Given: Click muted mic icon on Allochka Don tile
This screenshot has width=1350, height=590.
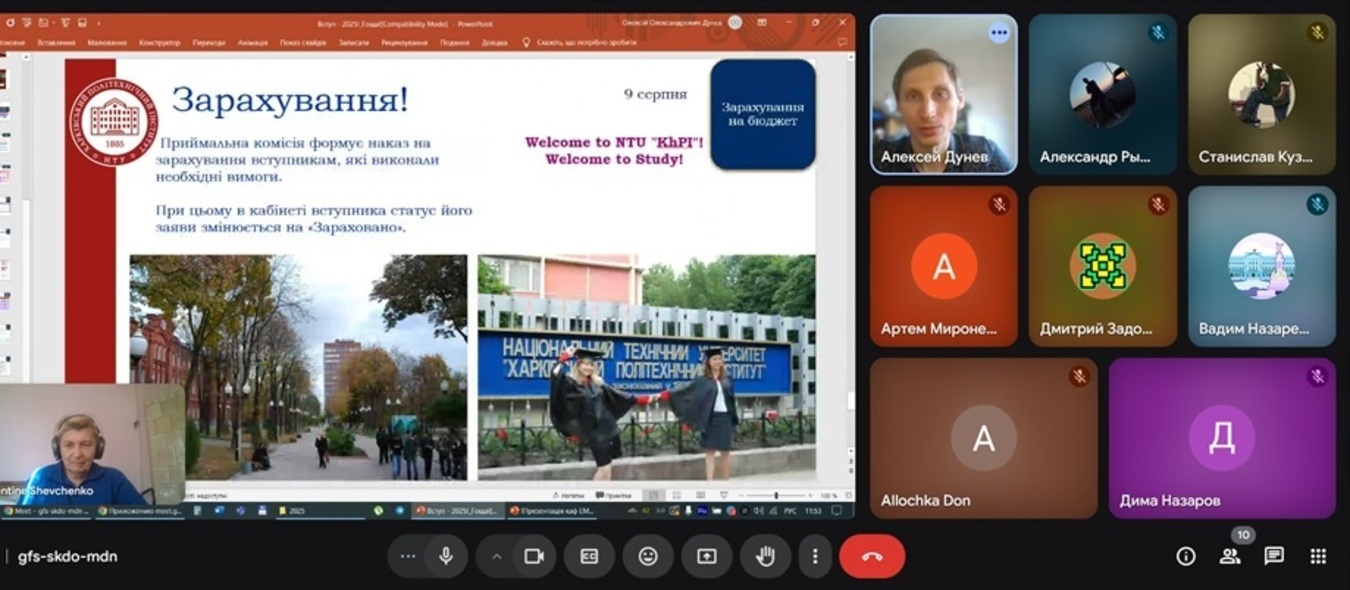Looking at the screenshot, I should (1078, 376).
